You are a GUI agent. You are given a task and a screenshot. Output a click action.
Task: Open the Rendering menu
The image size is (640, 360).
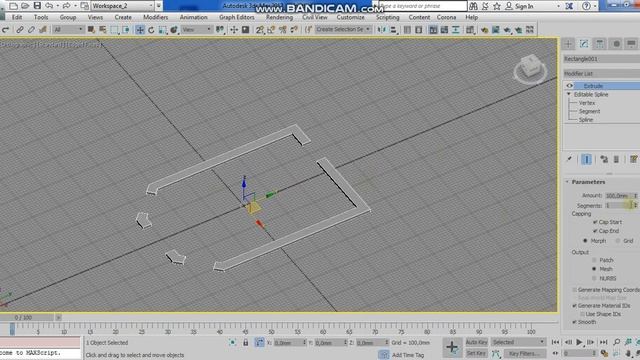(279, 18)
